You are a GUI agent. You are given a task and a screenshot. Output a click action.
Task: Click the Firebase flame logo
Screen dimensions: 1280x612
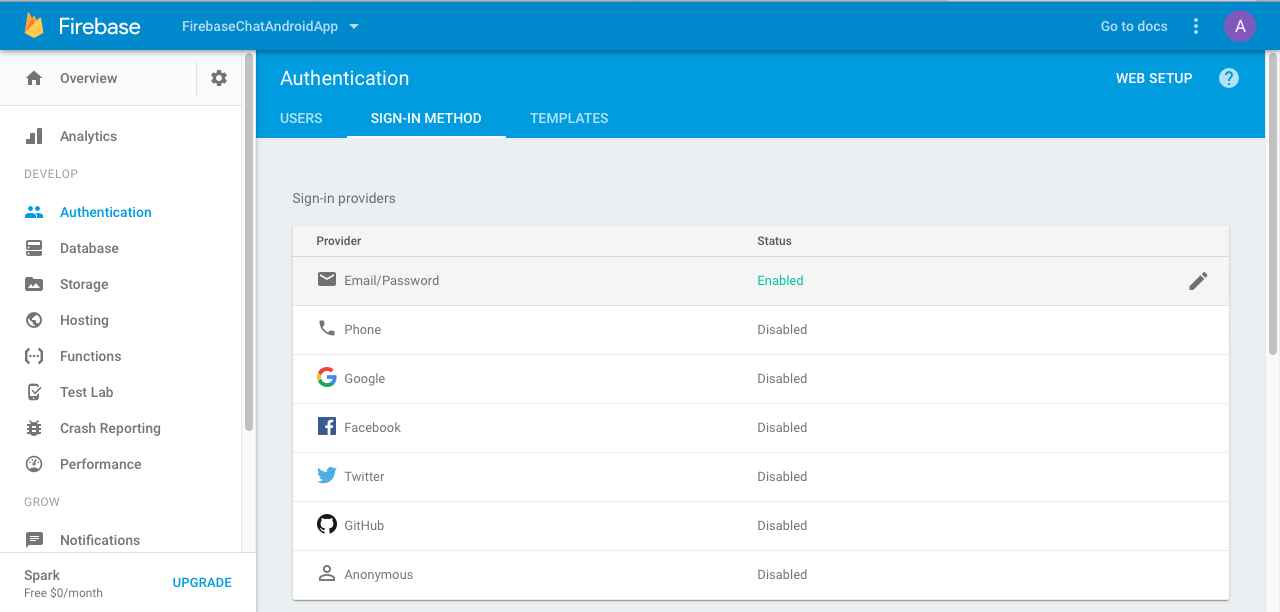tap(34, 26)
